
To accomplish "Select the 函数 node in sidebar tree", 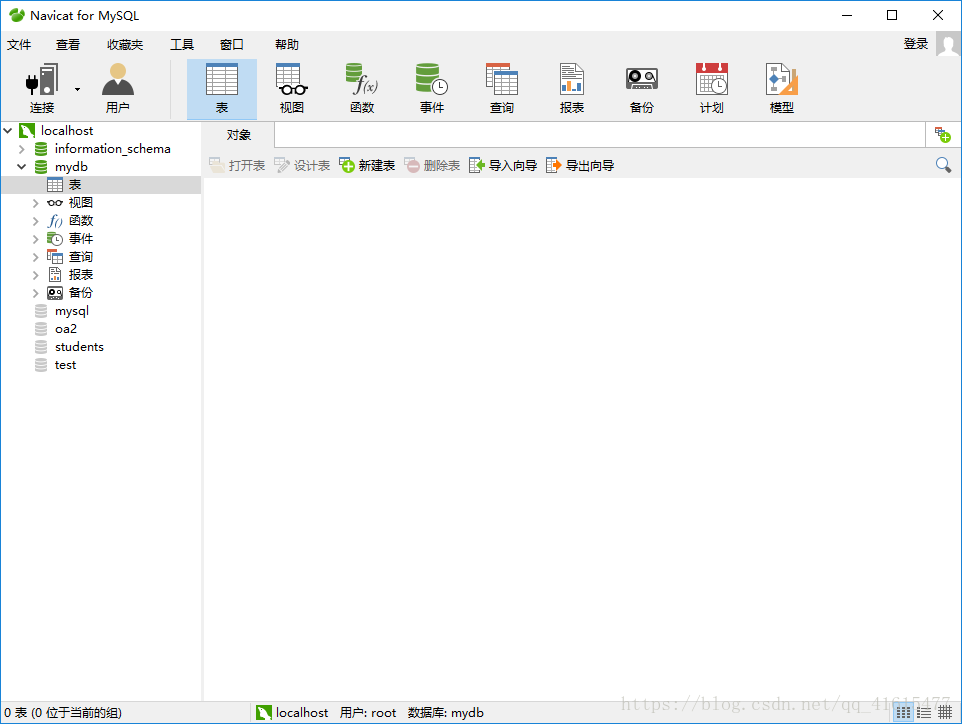I will [80, 221].
